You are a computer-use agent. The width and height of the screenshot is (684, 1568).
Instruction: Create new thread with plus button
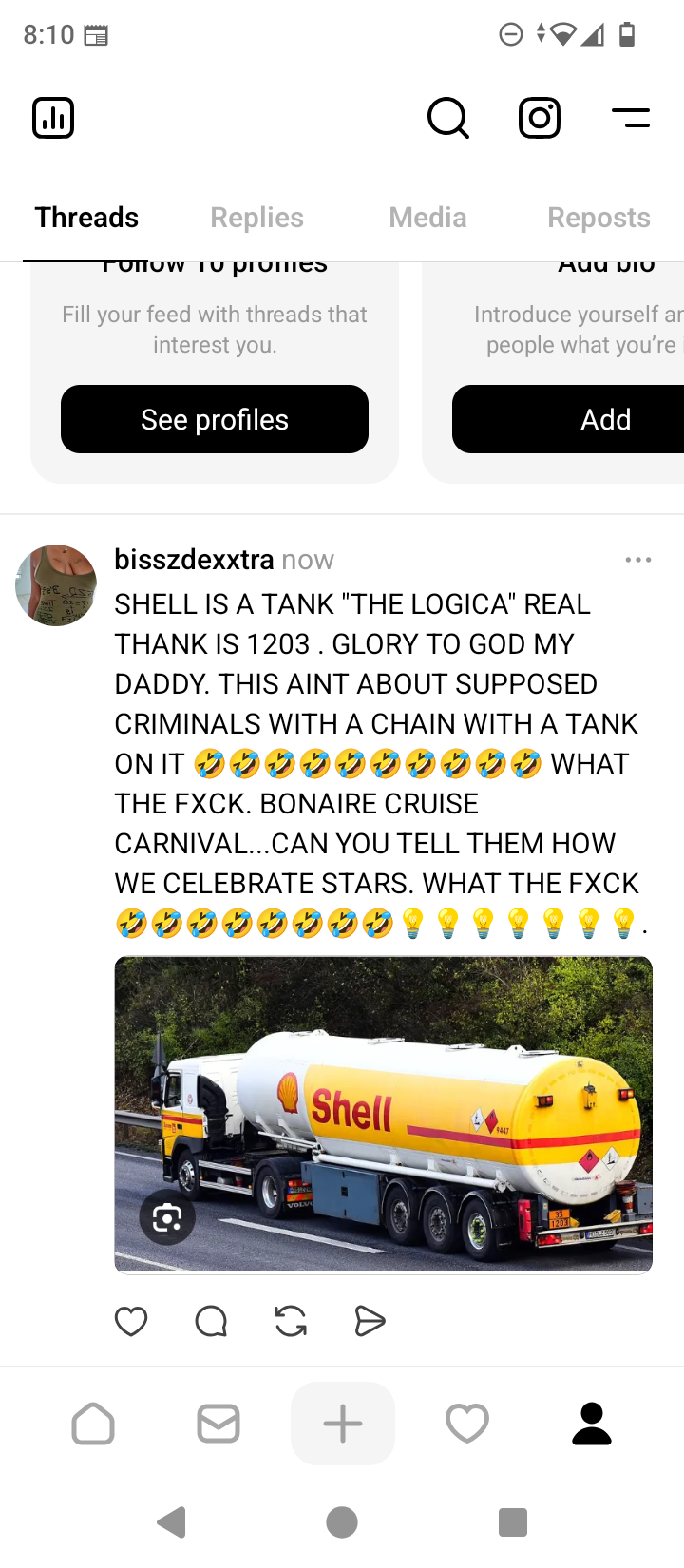343,1424
